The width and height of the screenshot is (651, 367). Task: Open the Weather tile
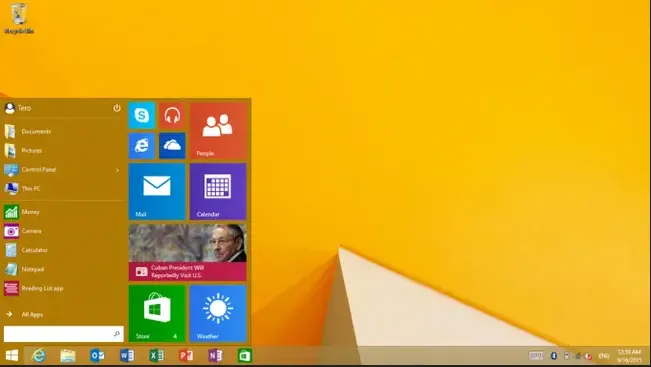pos(218,313)
